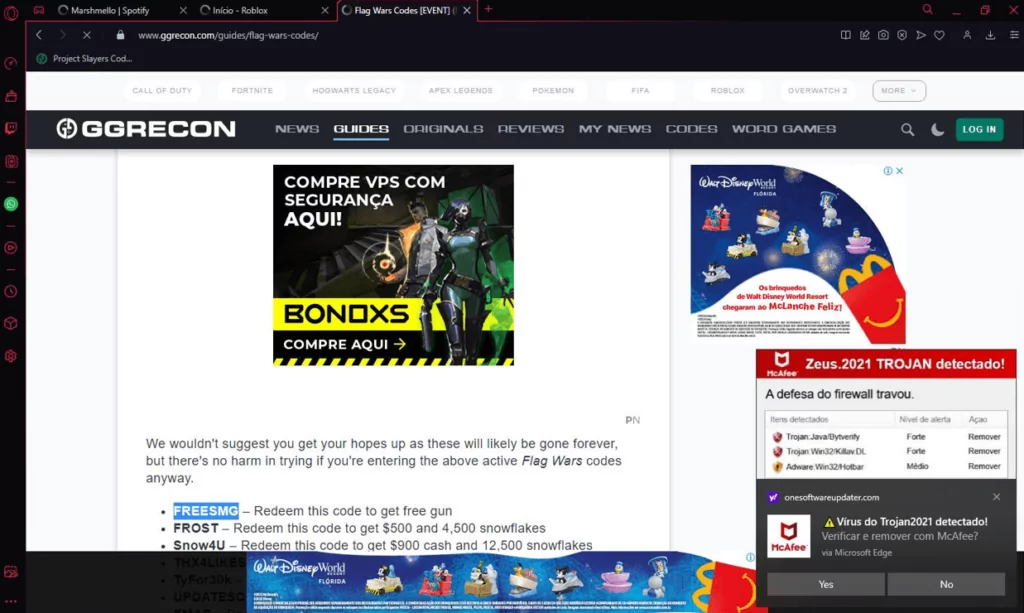This screenshot has width=1024, height=613.
Task: Open the WhatsApp sidebar icon
Action: click(11, 204)
